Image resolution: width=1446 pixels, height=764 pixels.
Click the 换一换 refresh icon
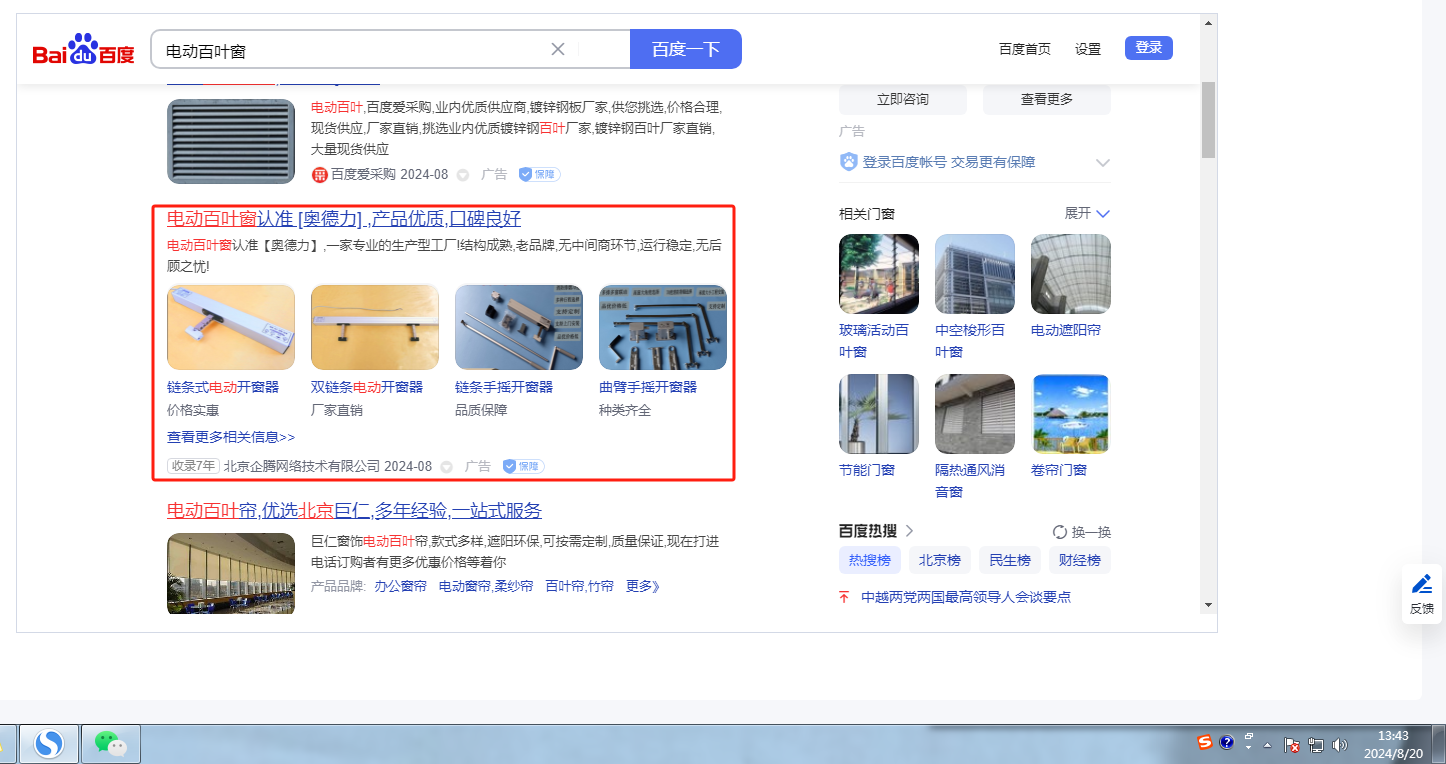[1060, 532]
